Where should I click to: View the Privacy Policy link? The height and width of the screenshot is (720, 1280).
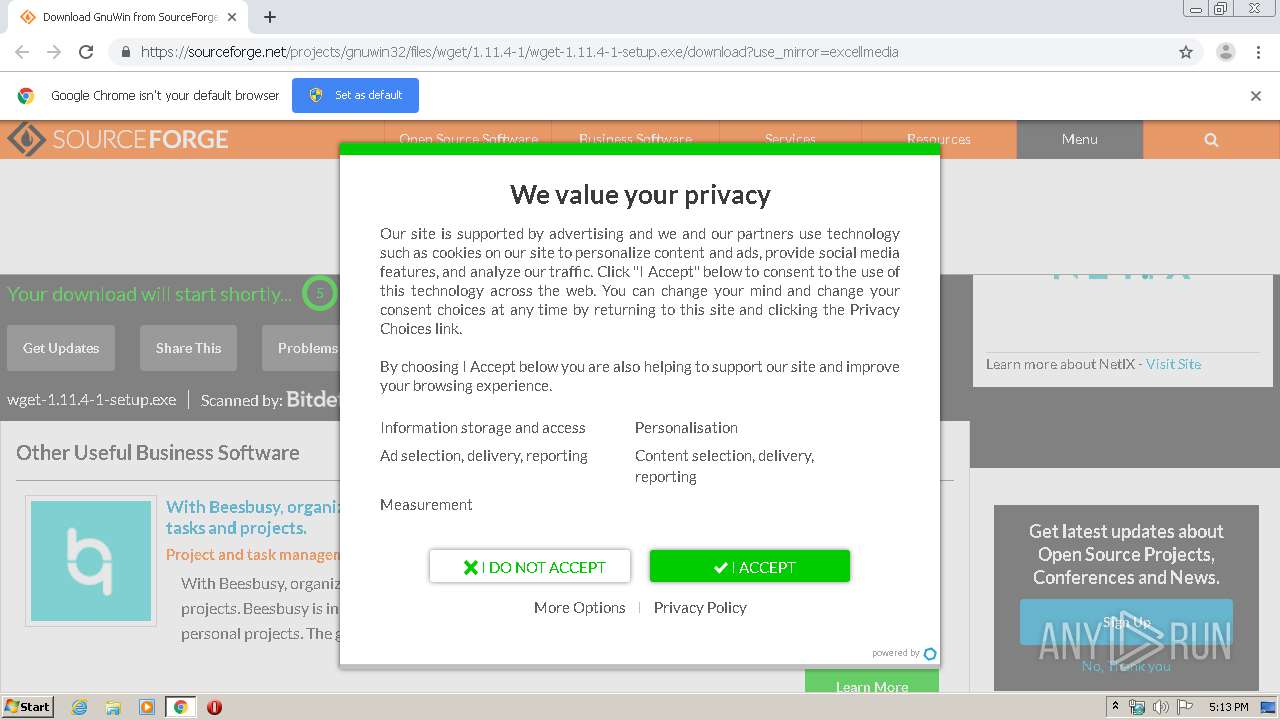point(700,608)
